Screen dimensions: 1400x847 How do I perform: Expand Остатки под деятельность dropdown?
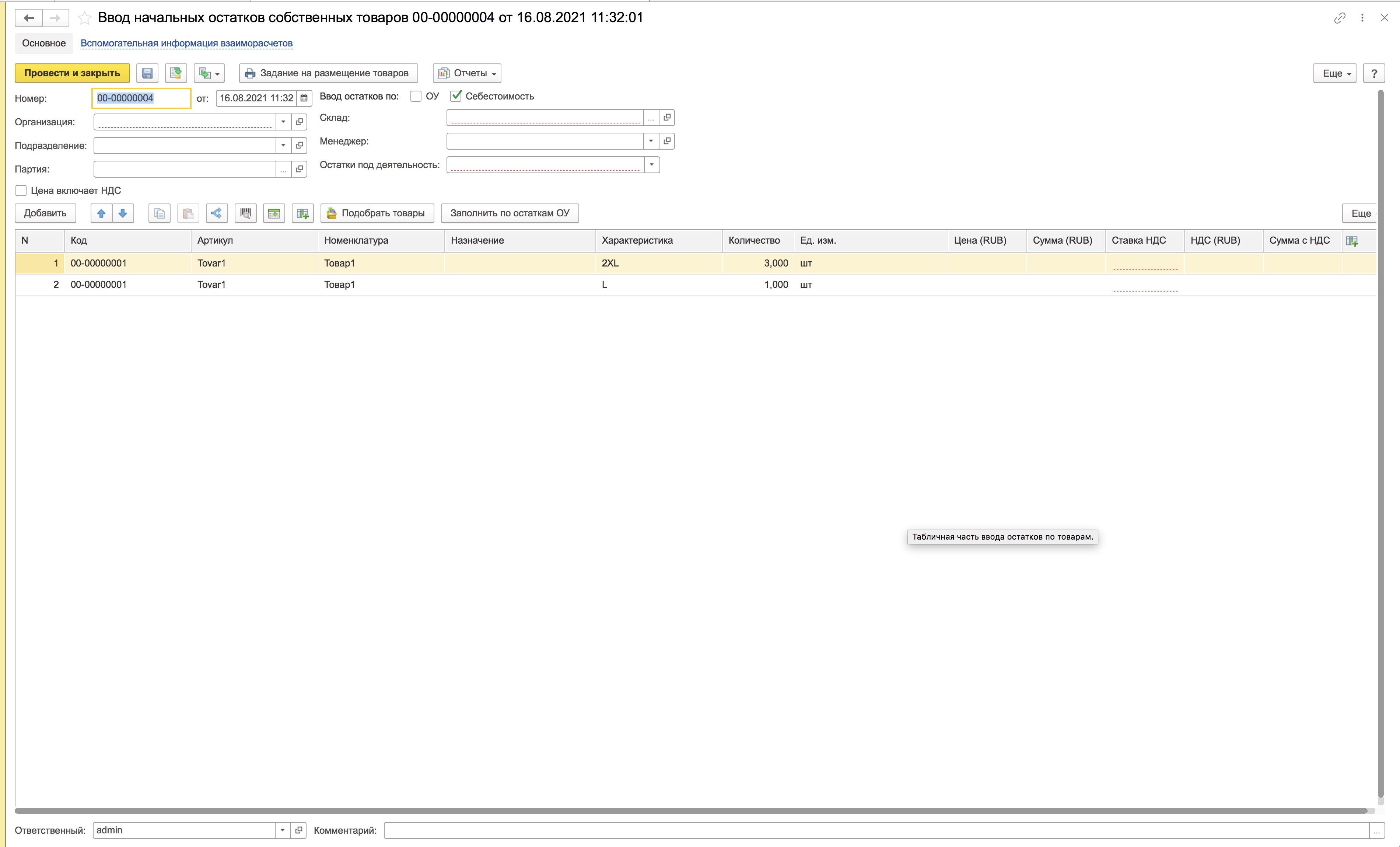tap(652, 165)
